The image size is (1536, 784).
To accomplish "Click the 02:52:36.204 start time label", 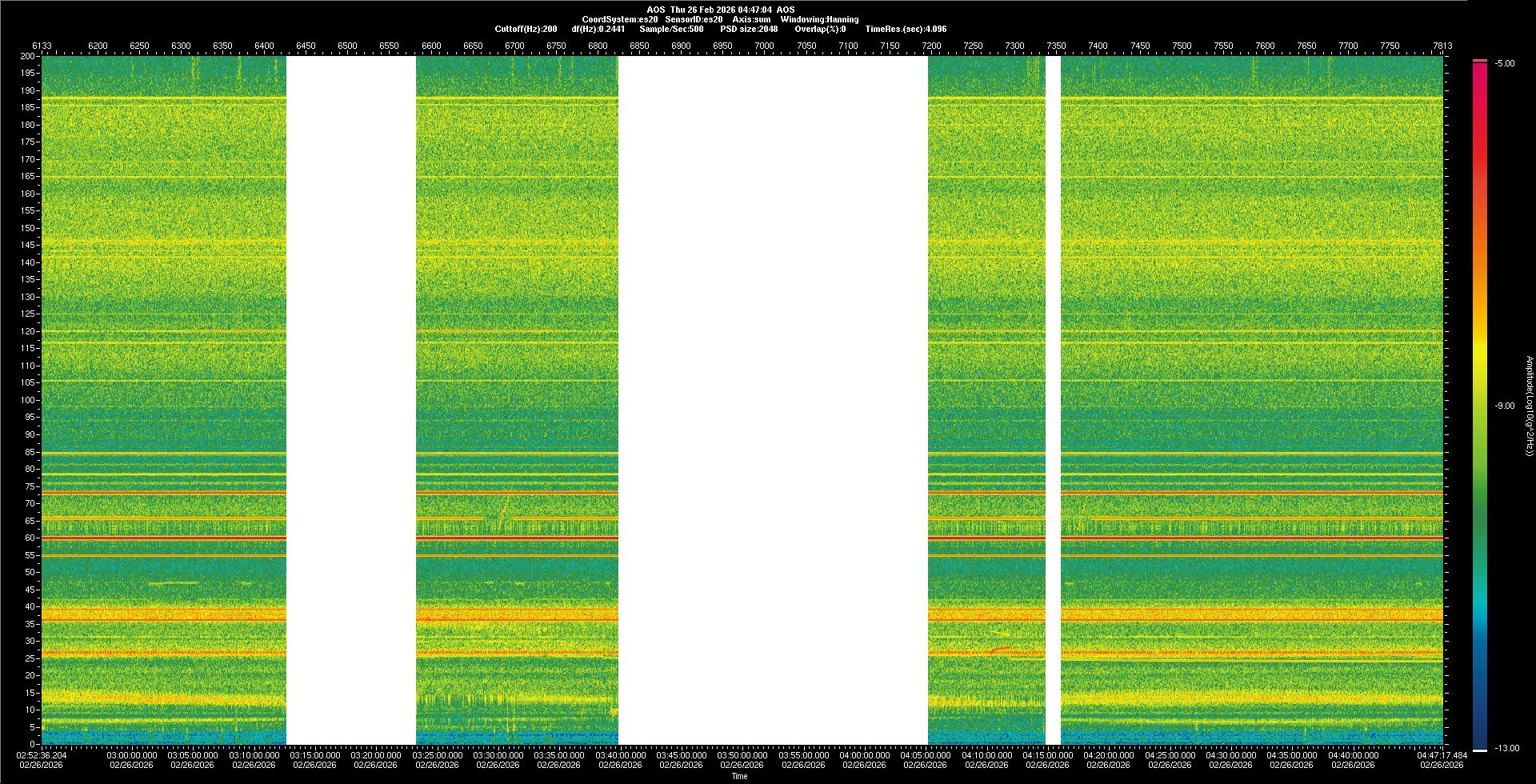I will coord(43,755).
